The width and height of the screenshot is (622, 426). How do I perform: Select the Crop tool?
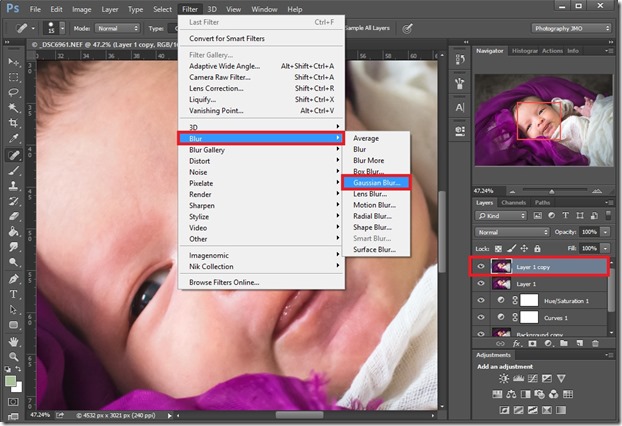click(13, 123)
